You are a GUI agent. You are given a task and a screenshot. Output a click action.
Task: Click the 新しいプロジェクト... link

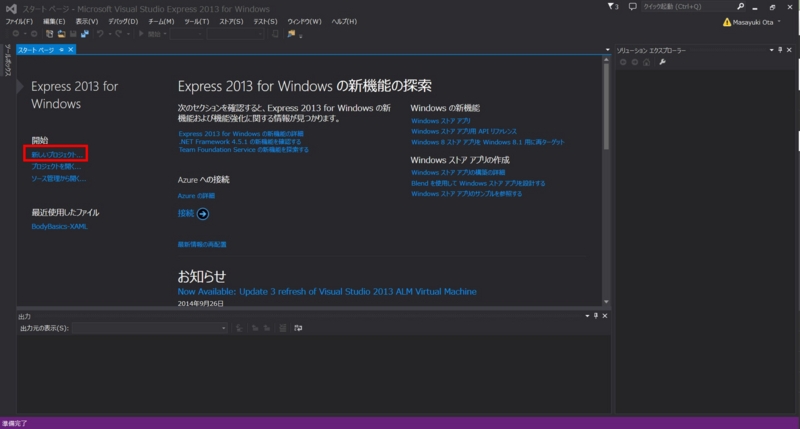point(57,155)
